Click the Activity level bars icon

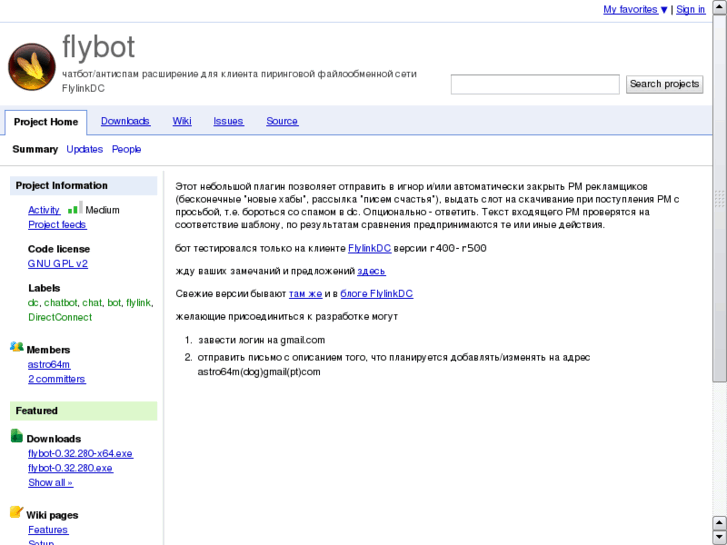[75, 208]
